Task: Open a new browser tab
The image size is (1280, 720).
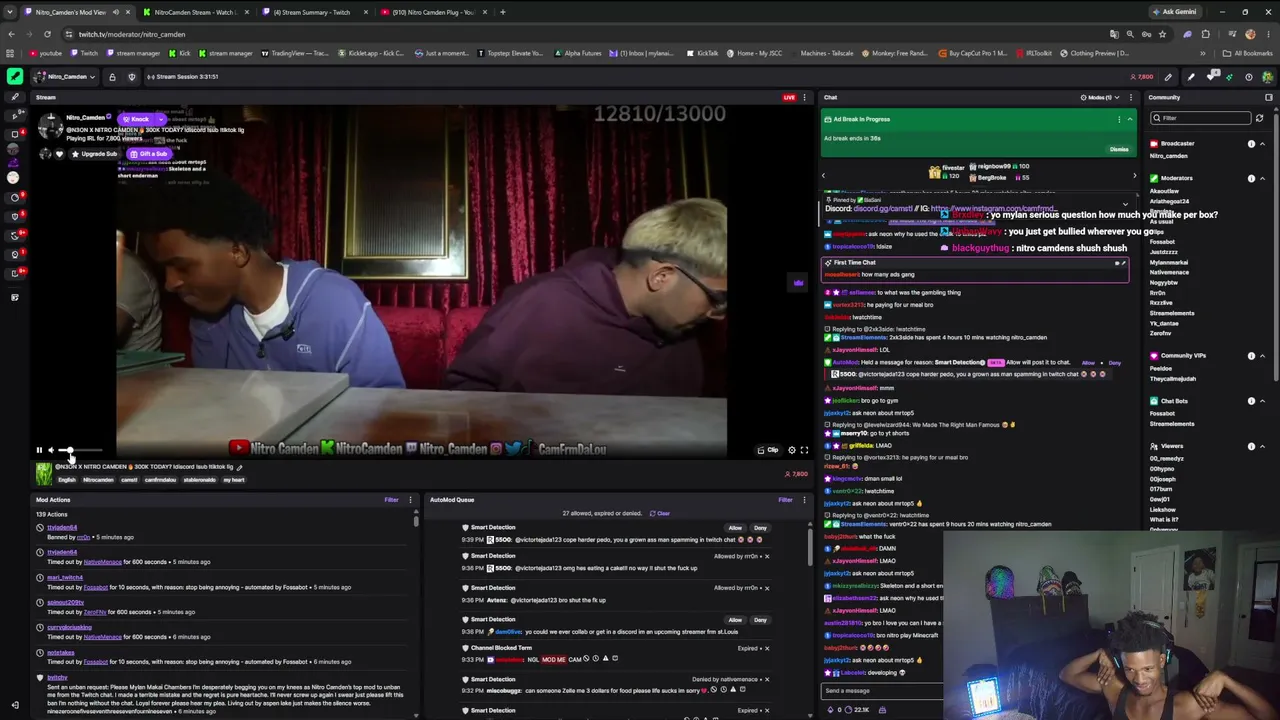Action: (x=502, y=12)
